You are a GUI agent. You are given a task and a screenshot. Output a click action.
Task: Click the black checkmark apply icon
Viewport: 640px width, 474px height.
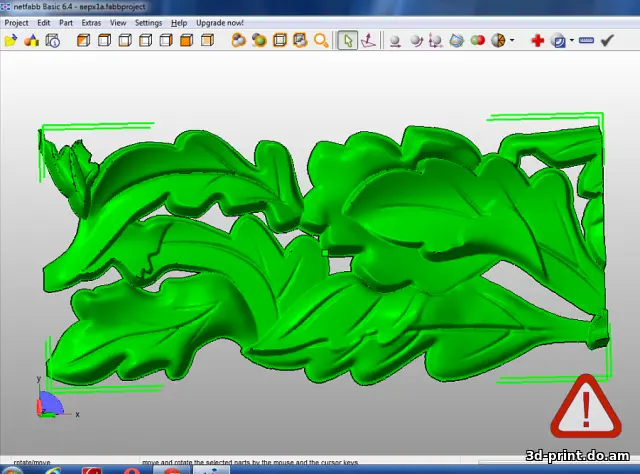click(607, 40)
